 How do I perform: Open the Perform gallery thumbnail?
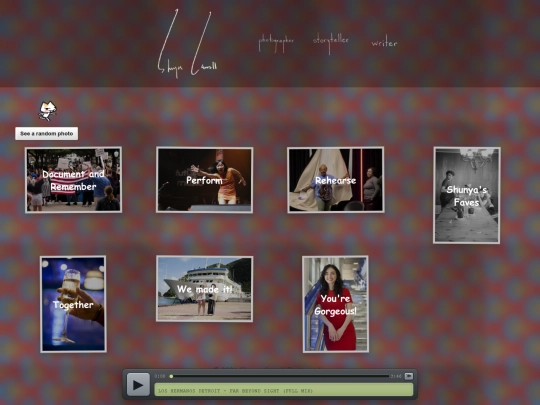(205, 180)
